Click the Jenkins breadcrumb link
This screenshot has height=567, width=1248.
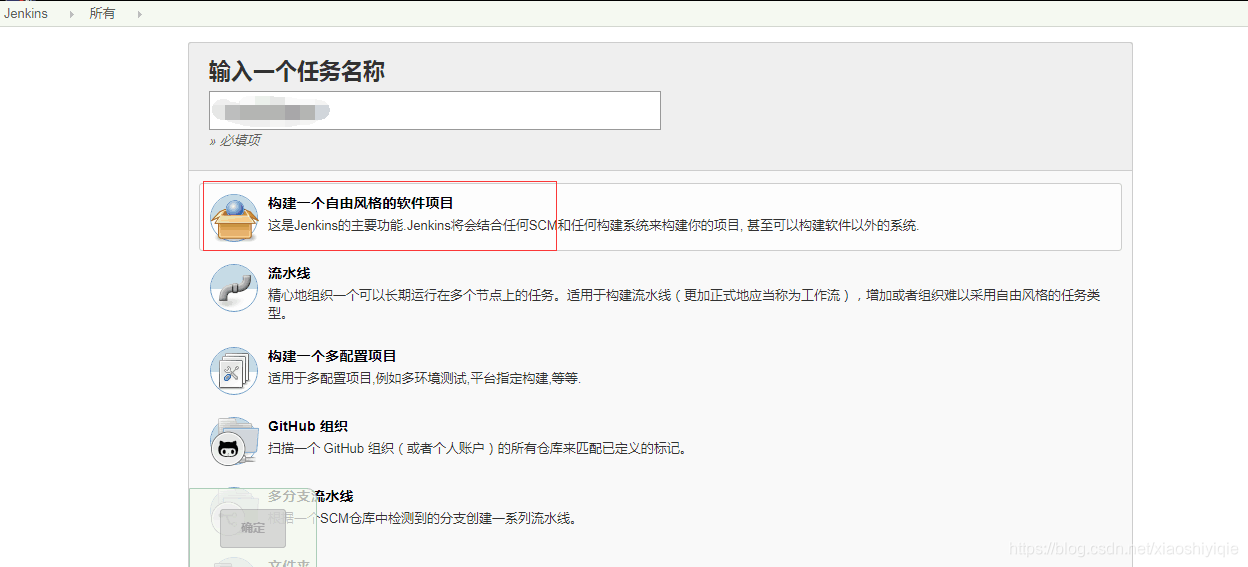pyautogui.click(x=25, y=14)
